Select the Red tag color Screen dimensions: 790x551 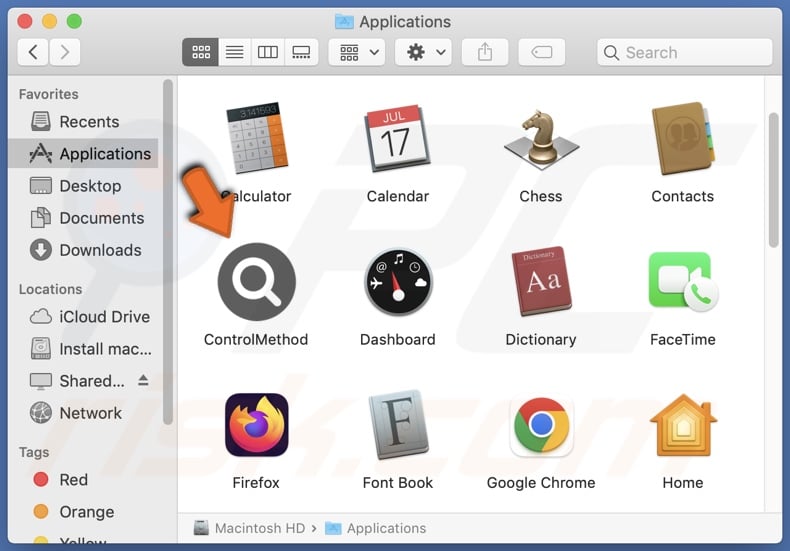pos(73,480)
